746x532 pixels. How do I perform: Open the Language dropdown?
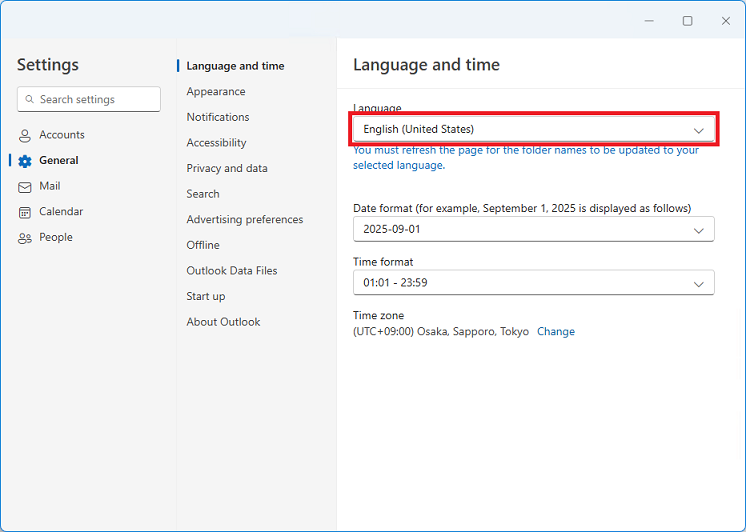(x=533, y=129)
